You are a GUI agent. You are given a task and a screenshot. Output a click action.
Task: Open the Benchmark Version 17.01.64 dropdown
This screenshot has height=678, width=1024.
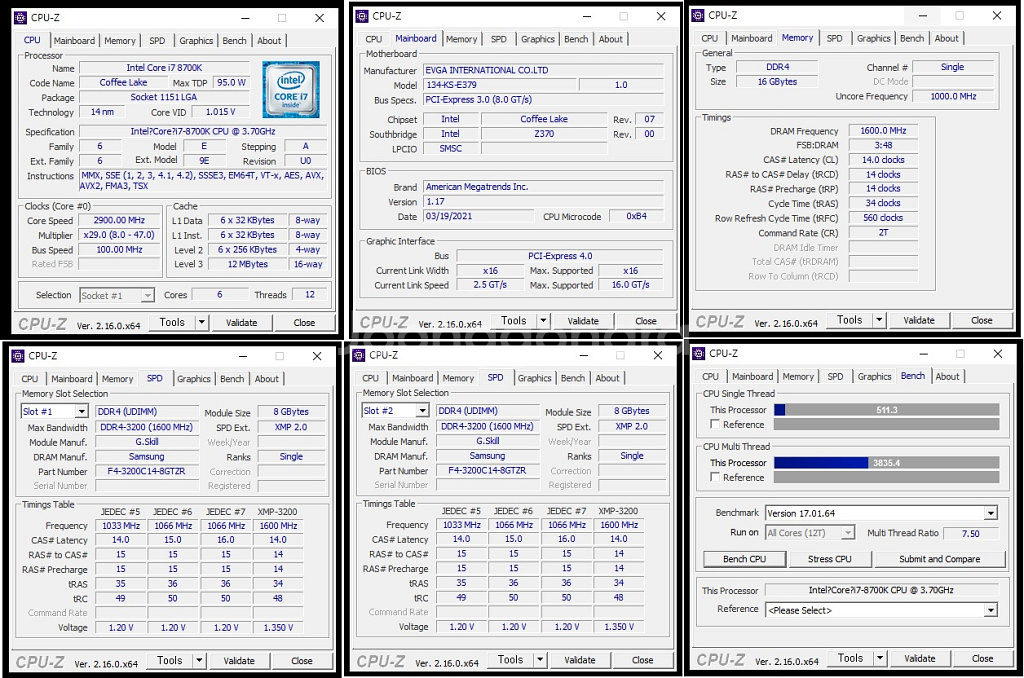tap(991, 513)
